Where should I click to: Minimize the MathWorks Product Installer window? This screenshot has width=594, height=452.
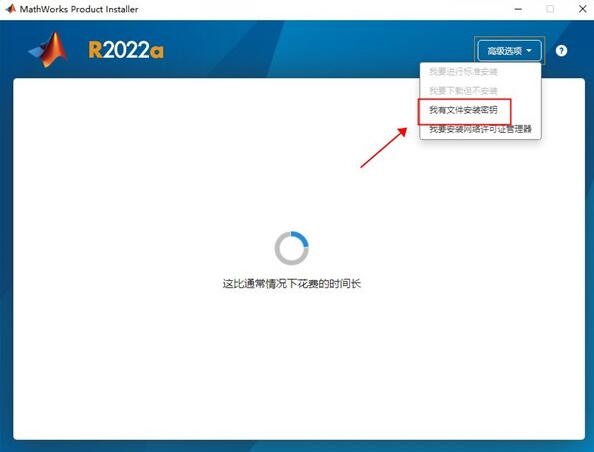pos(518,9)
